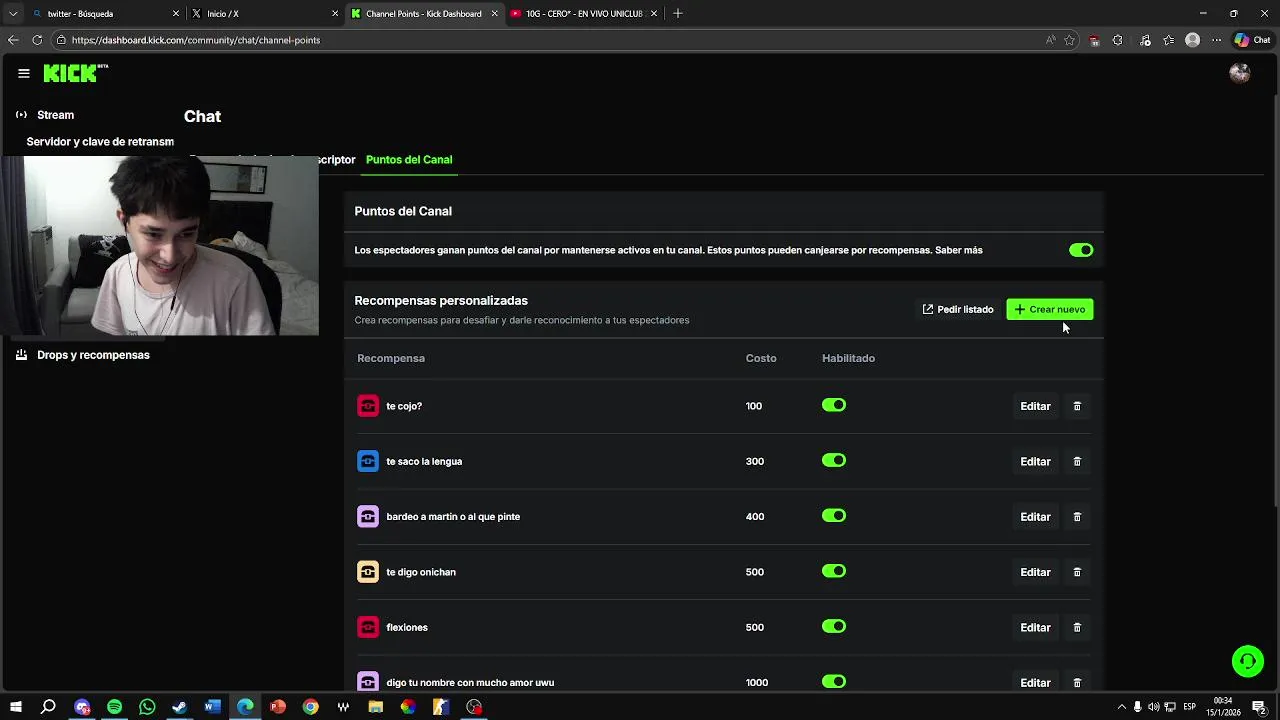
Task: Click trash icon for "bardeo a martin" reward
Action: tap(1077, 517)
